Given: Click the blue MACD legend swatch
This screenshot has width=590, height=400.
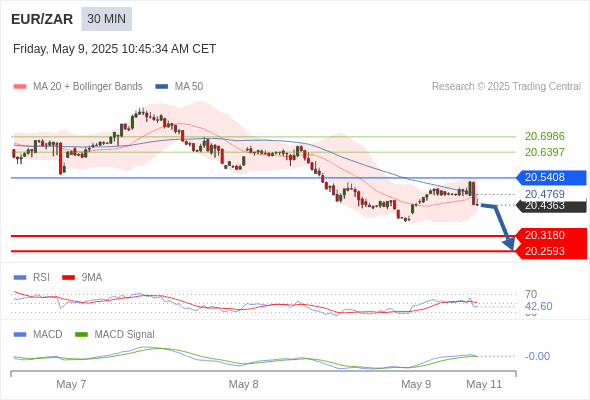Looking at the screenshot, I should [x=20, y=335].
